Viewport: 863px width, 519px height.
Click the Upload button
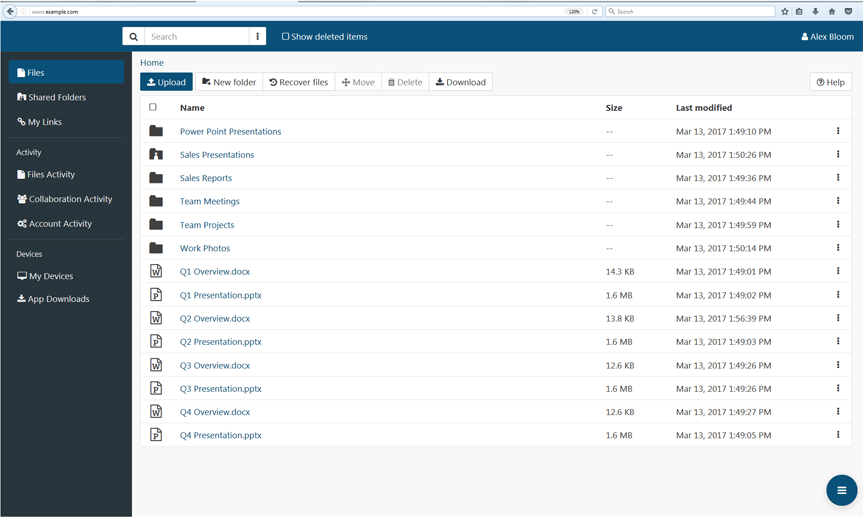(166, 82)
